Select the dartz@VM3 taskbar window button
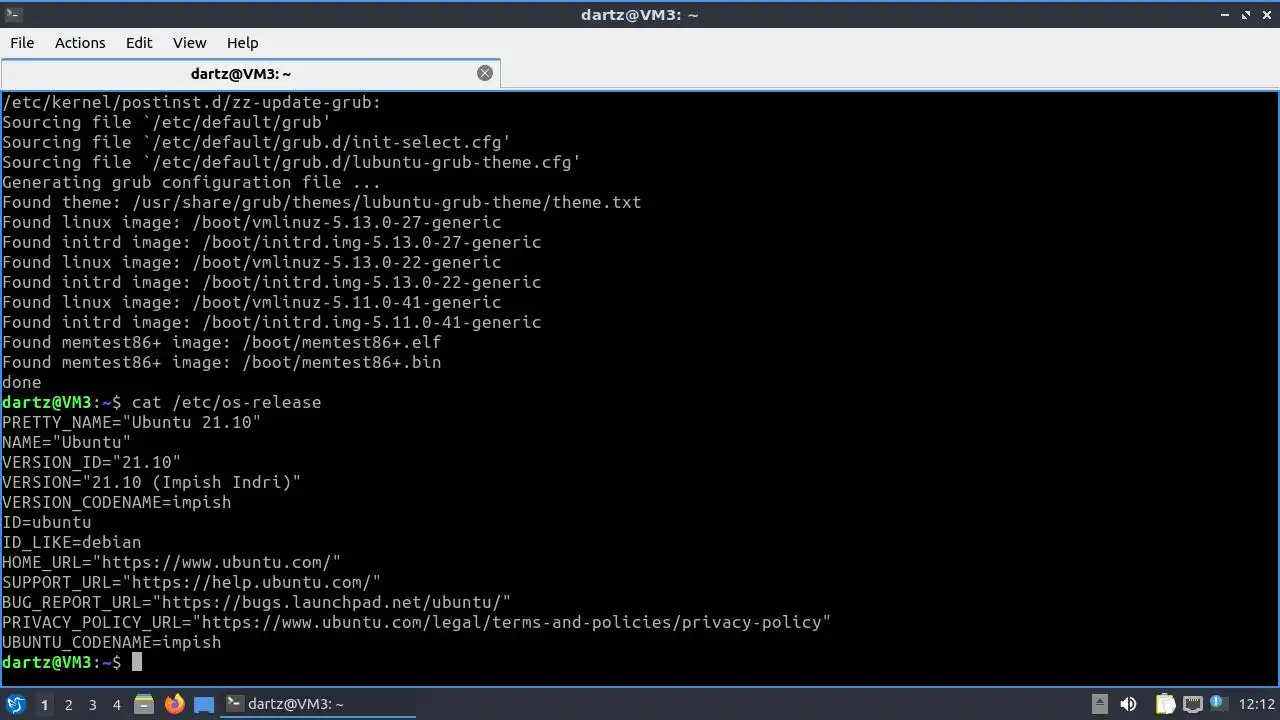 point(318,704)
